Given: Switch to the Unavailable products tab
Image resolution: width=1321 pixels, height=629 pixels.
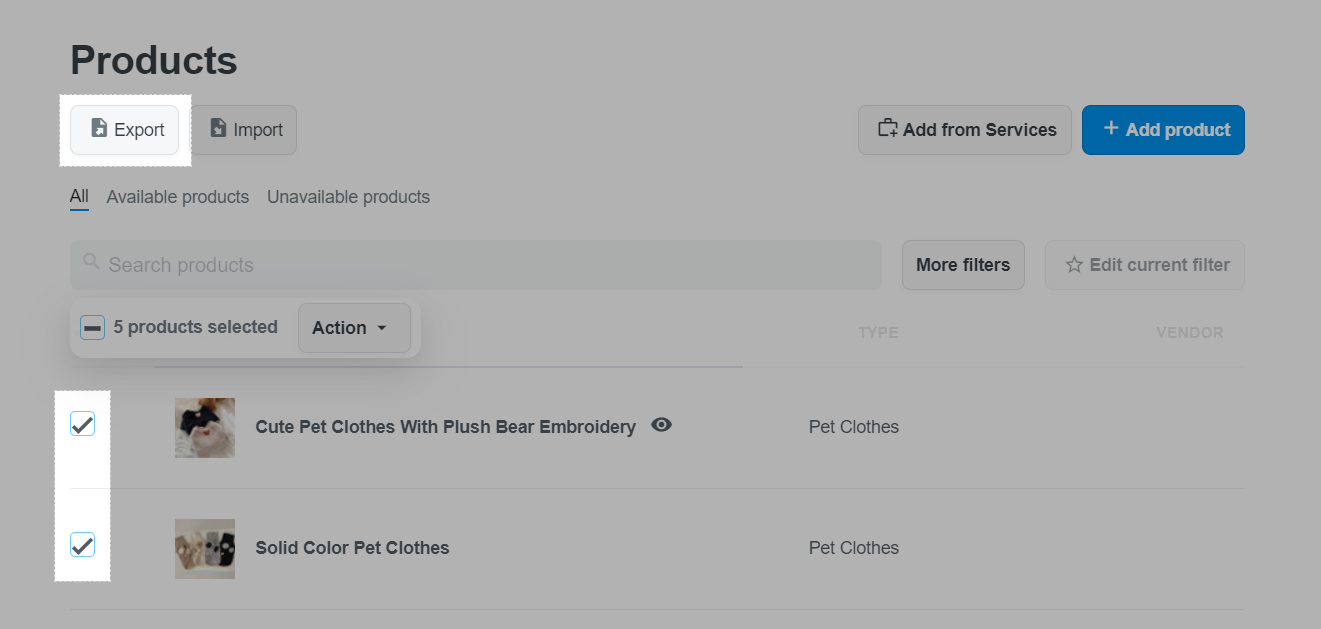Looking at the screenshot, I should (348, 197).
